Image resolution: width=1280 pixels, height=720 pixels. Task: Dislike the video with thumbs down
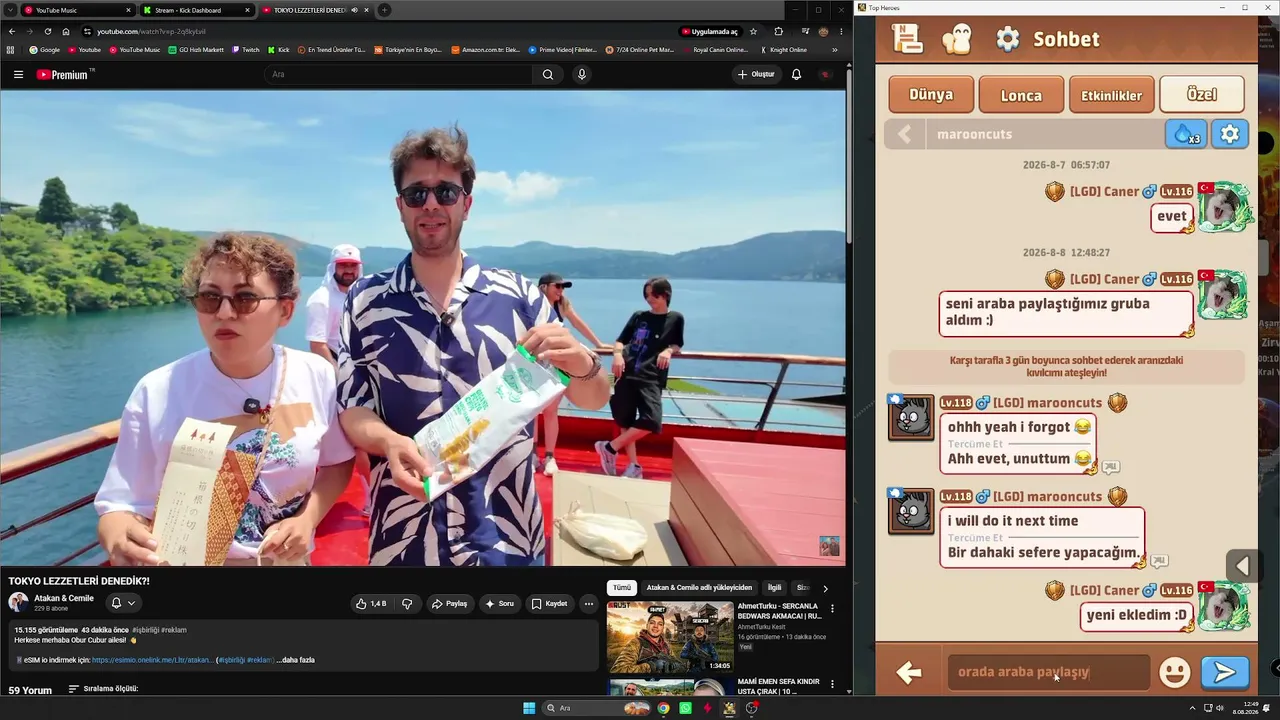tap(407, 603)
